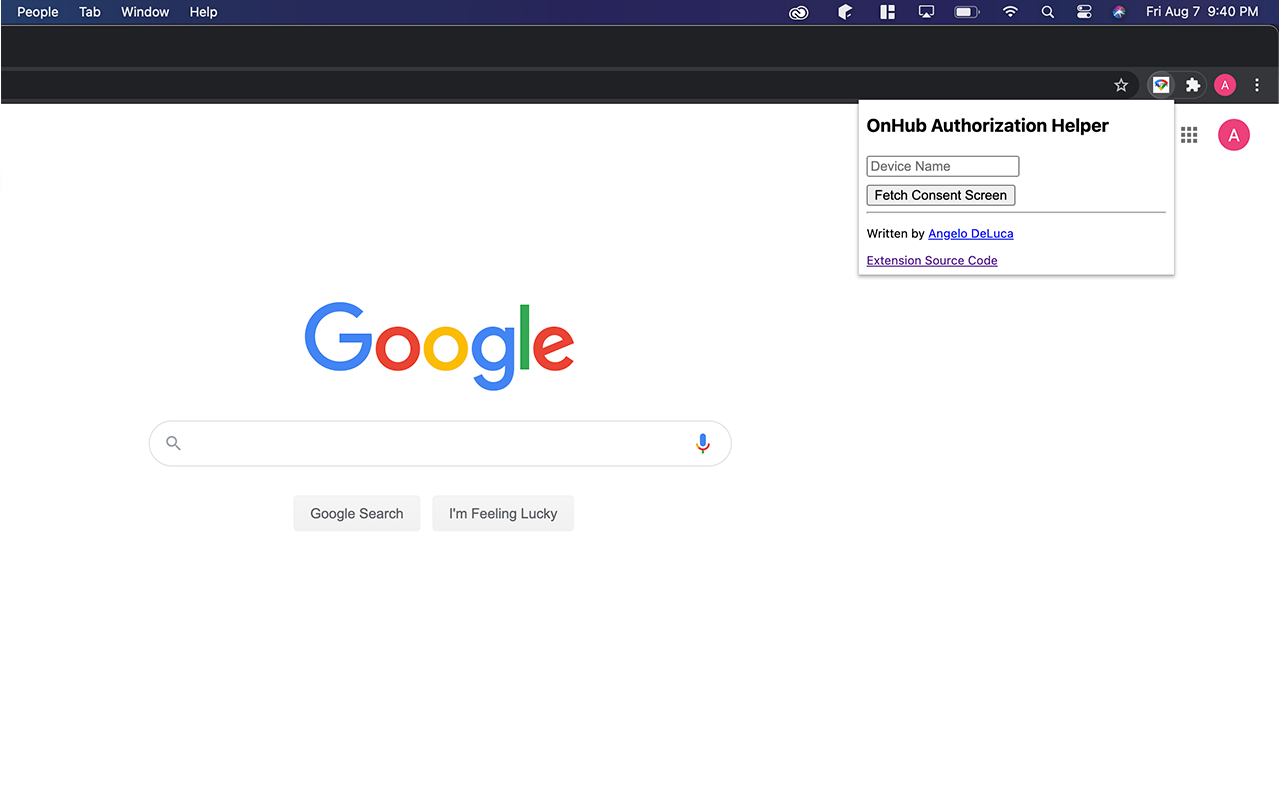Open the Extensions puzzle piece menu
Screen dimensions: 1280x800
(x=1193, y=86)
